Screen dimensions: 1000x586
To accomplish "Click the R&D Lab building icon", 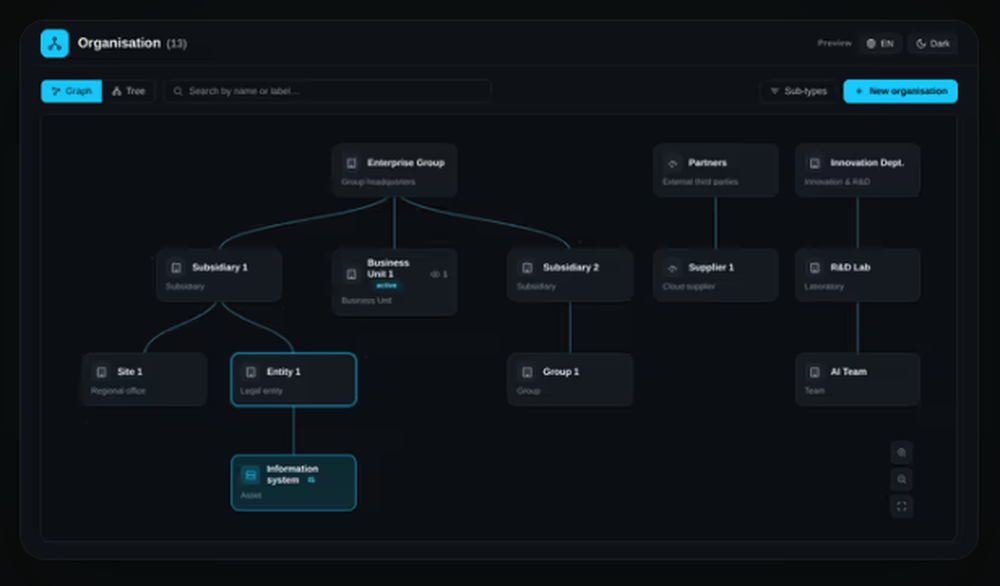I will (x=815, y=268).
